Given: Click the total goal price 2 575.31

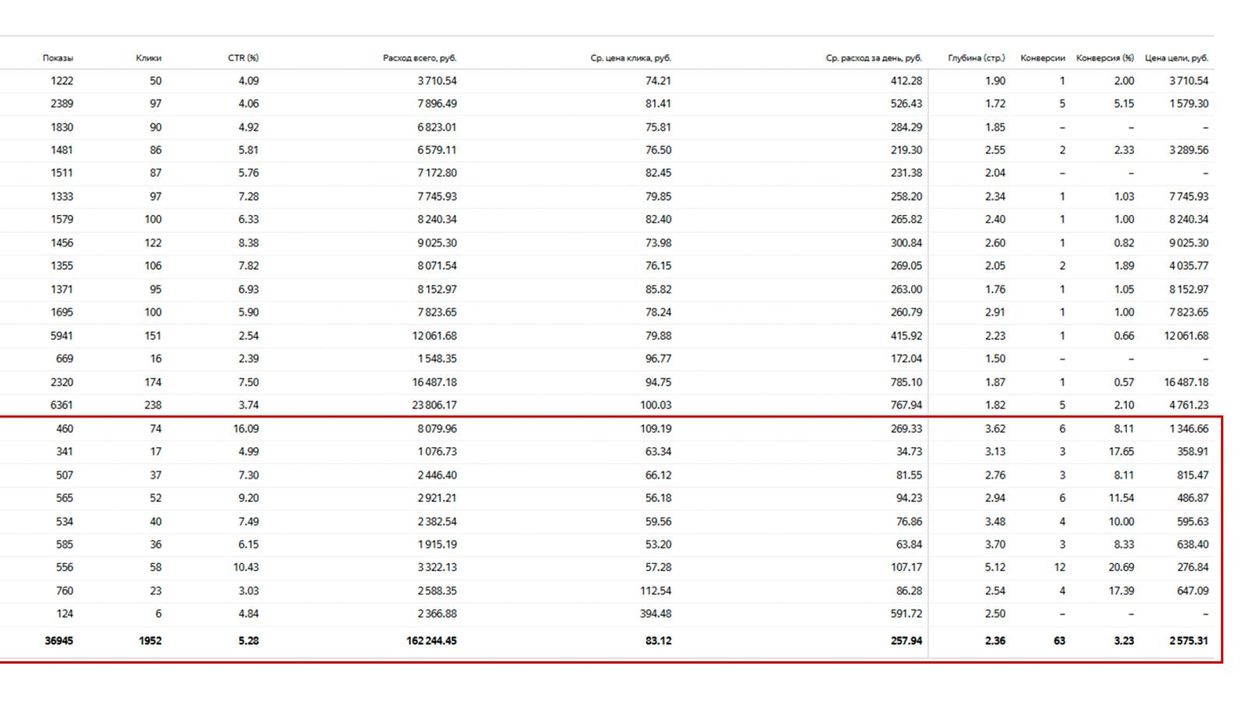Looking at the screenshot, I should point(1188,641).
